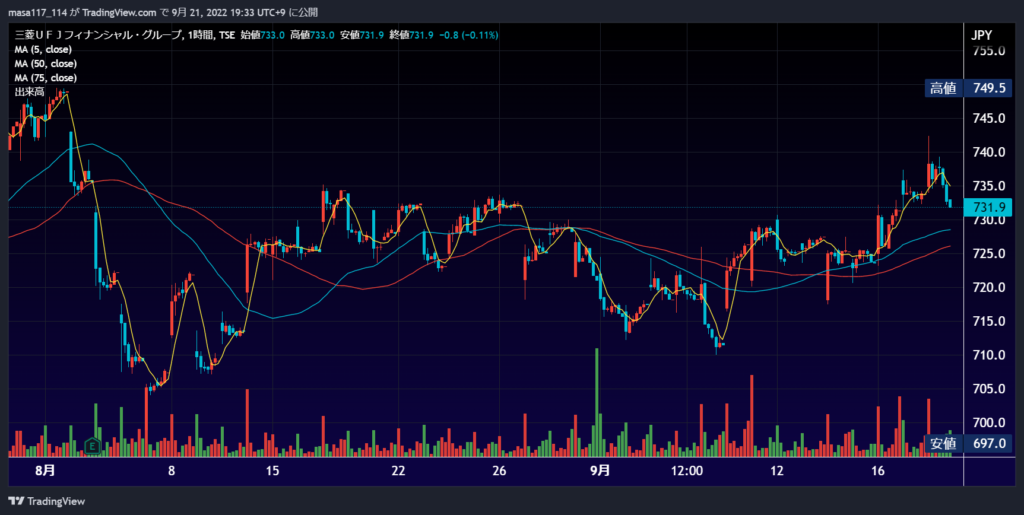Click the '15' date label on time axis
Screen dimensions: 1024x515
pos(272,471)
